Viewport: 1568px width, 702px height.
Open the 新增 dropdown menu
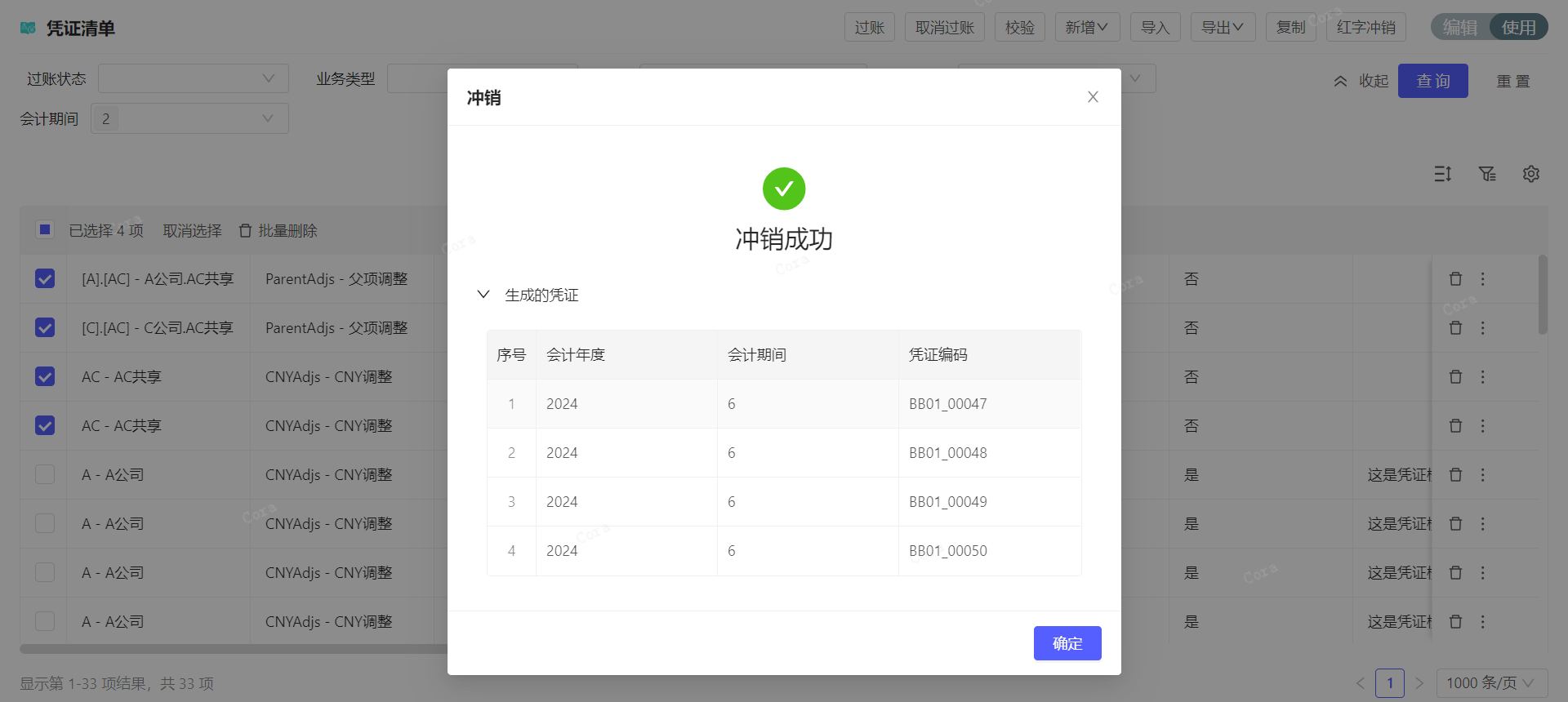[1086, 28]
